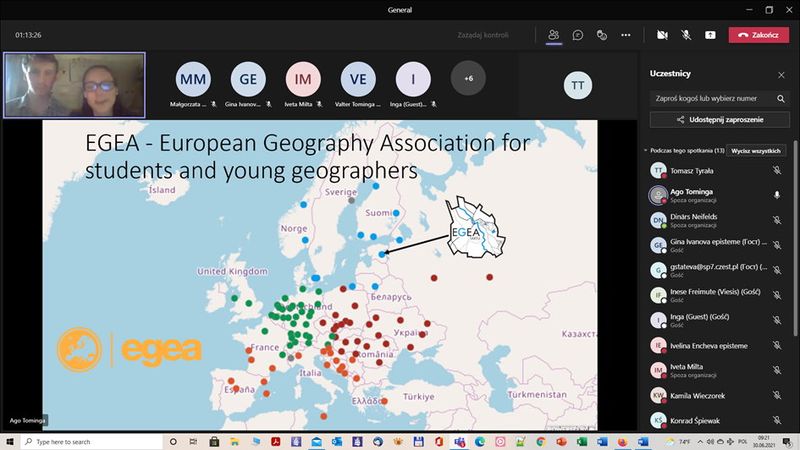Open the More actions ellipsis menu
Viewport: 800px width, 450px height.
[626, 35]
